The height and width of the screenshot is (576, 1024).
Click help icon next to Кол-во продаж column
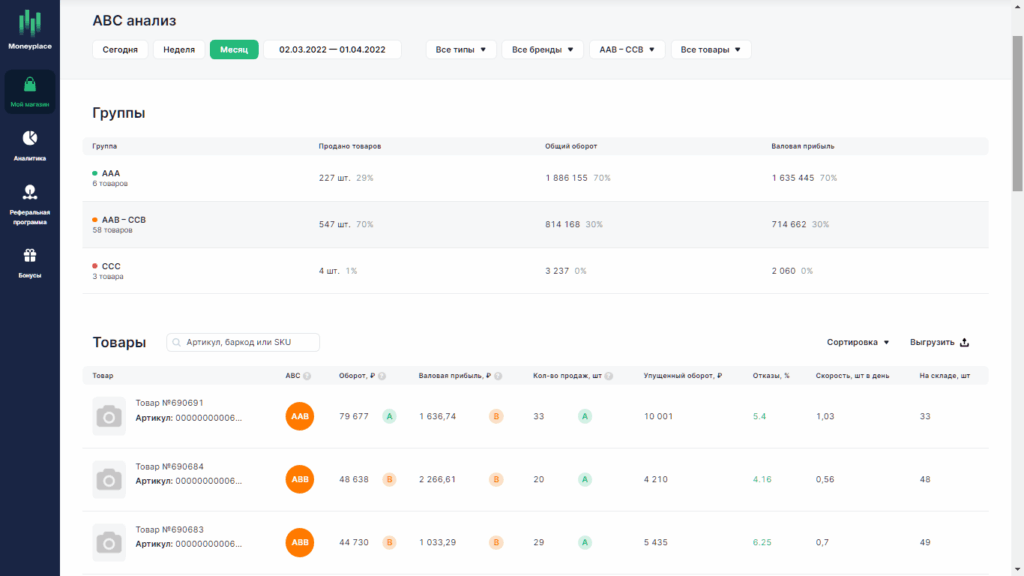click(x=609, y=376)
